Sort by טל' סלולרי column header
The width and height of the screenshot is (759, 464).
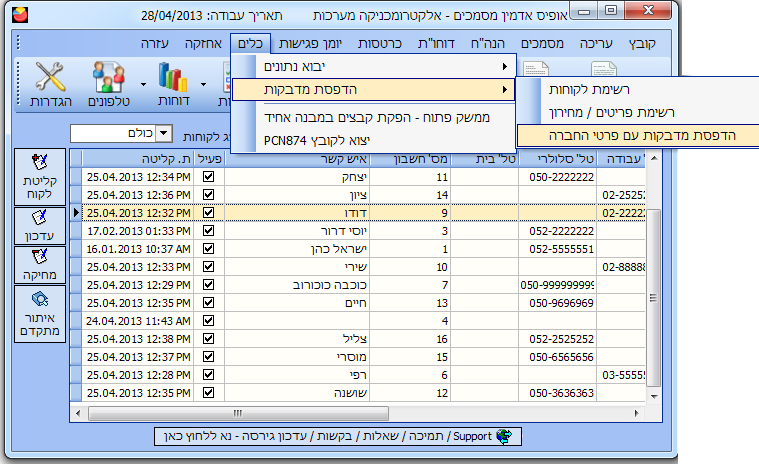click(x=557, y=159)
